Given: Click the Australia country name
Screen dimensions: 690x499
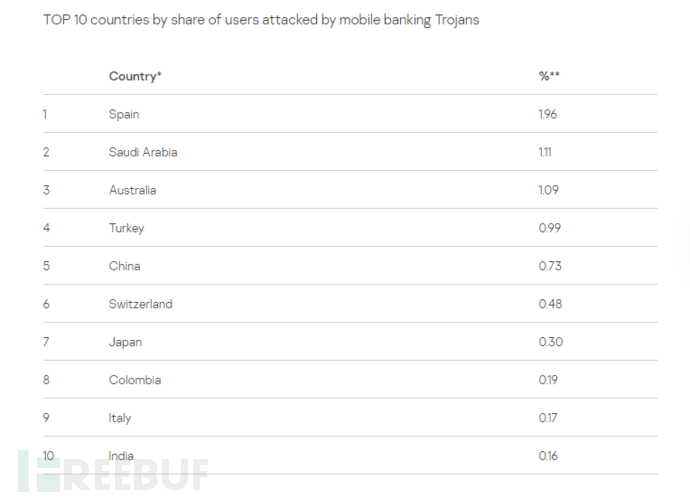Looking at the screenshot, I should click(132, 190).
